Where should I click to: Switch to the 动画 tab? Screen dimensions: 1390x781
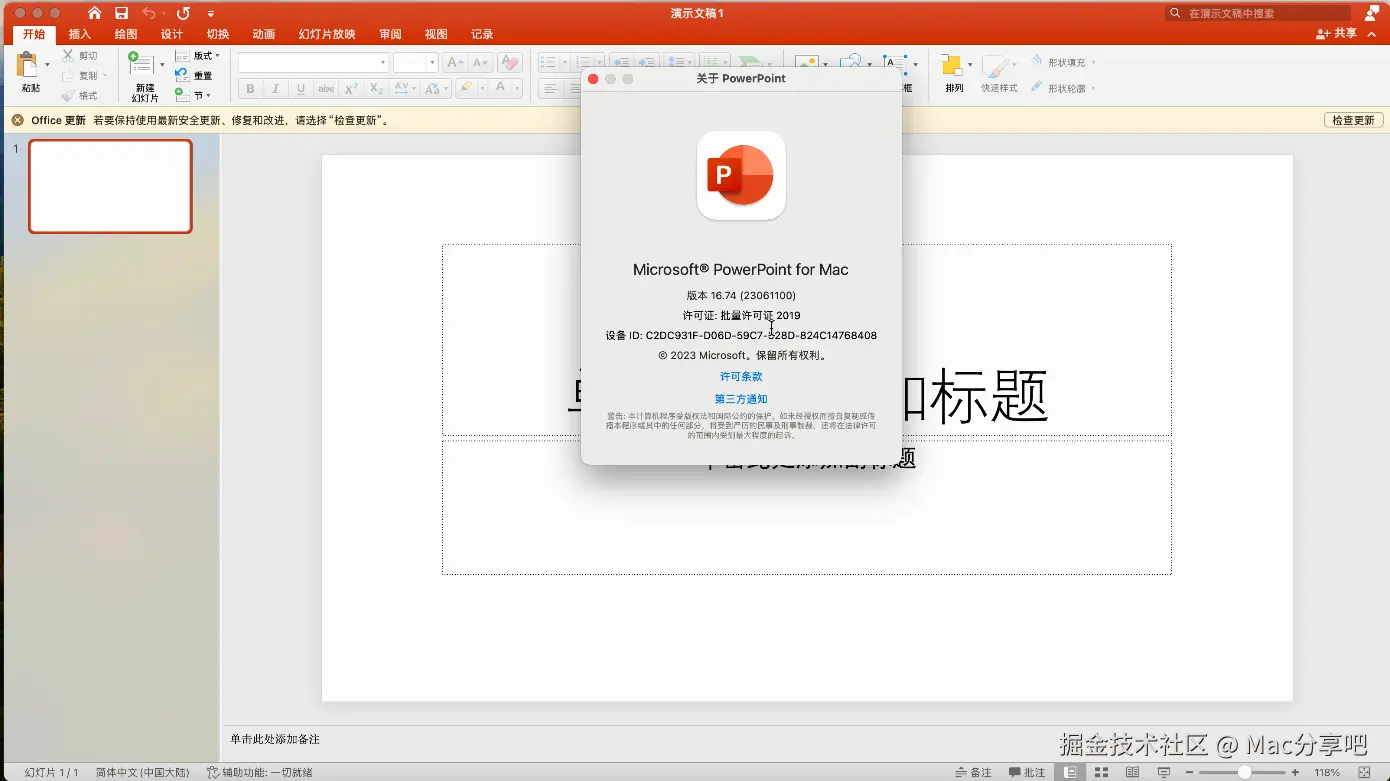coord(264,34)
